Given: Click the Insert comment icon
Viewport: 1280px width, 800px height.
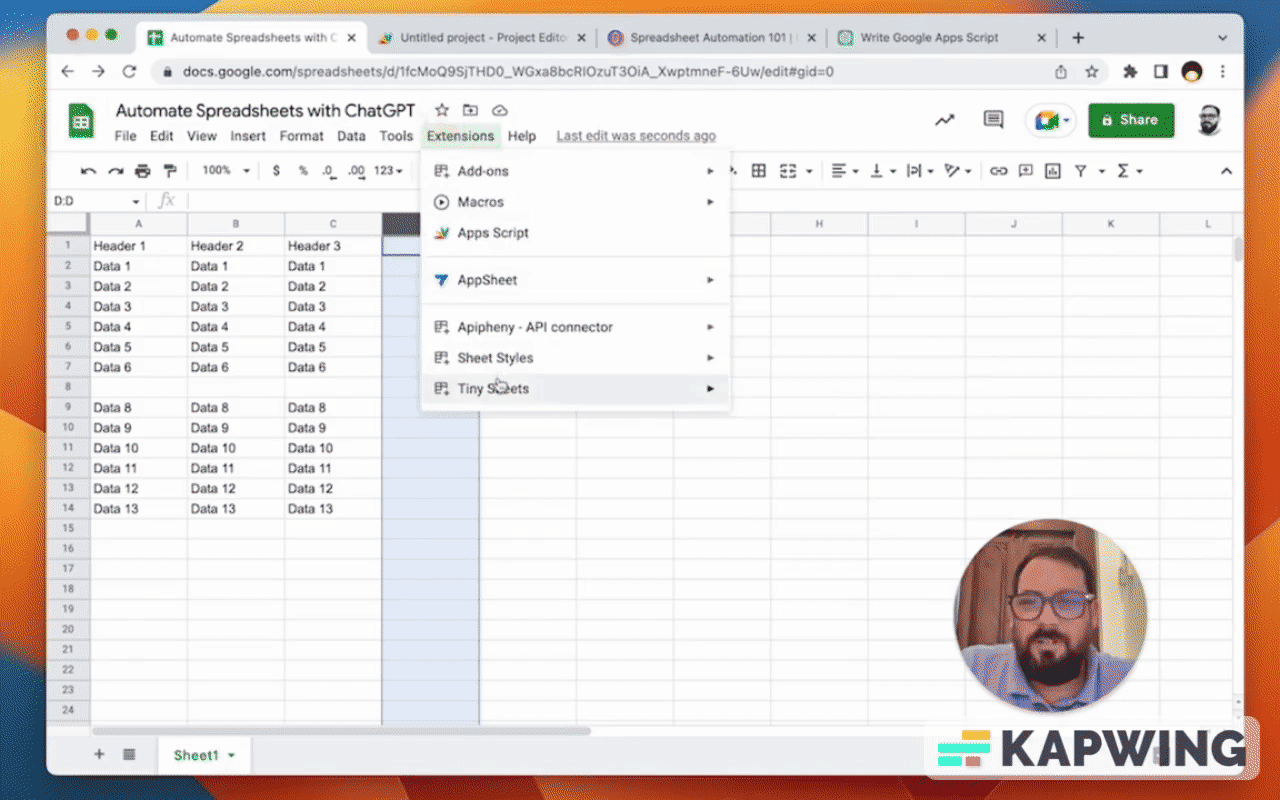Looking at the screenshot, I should coord(1026,171).
